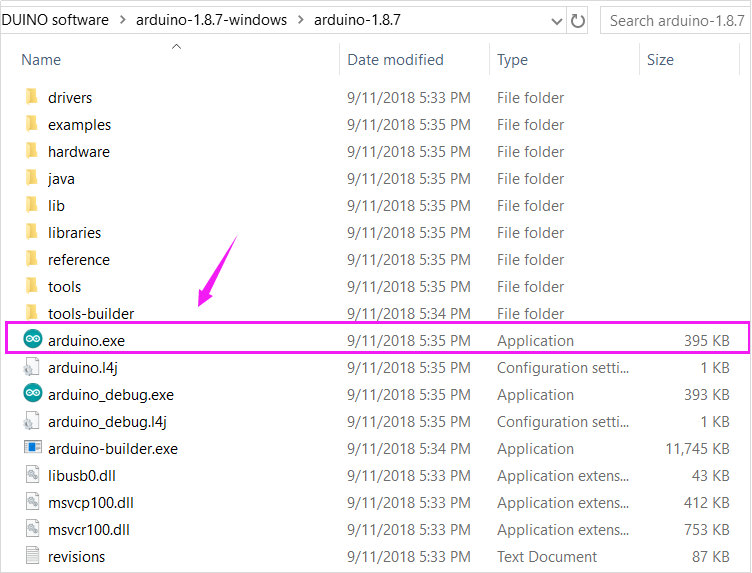This screenshot has width=752, height=573.
Task: Click the 43 KB size value
Action: point(711,476)
